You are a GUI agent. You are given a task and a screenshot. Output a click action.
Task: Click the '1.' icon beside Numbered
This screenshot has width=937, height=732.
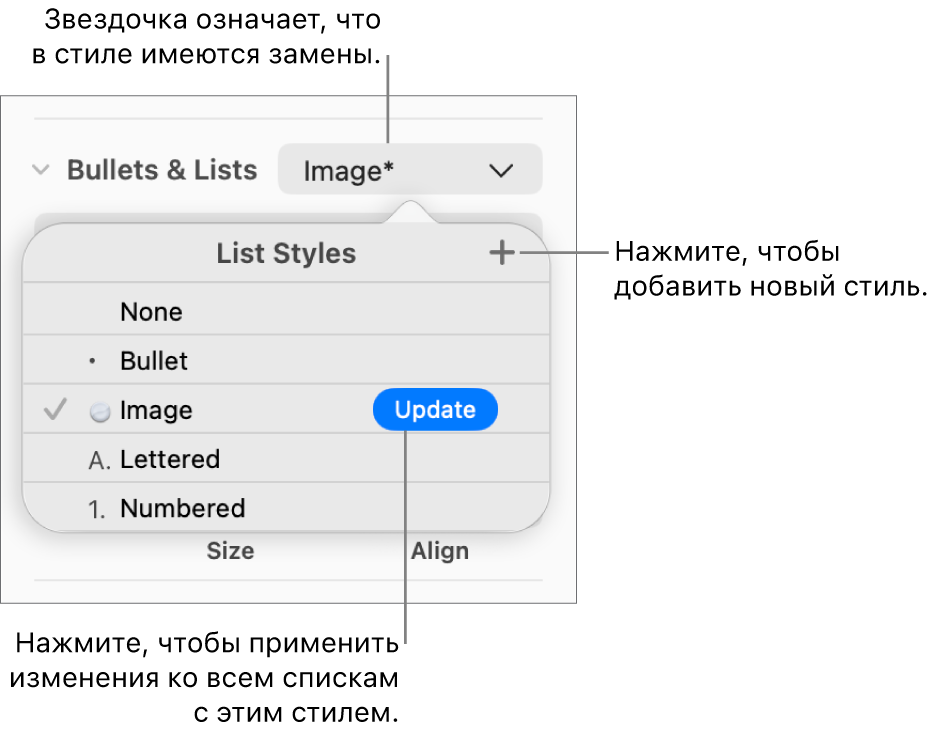[97, 509]
